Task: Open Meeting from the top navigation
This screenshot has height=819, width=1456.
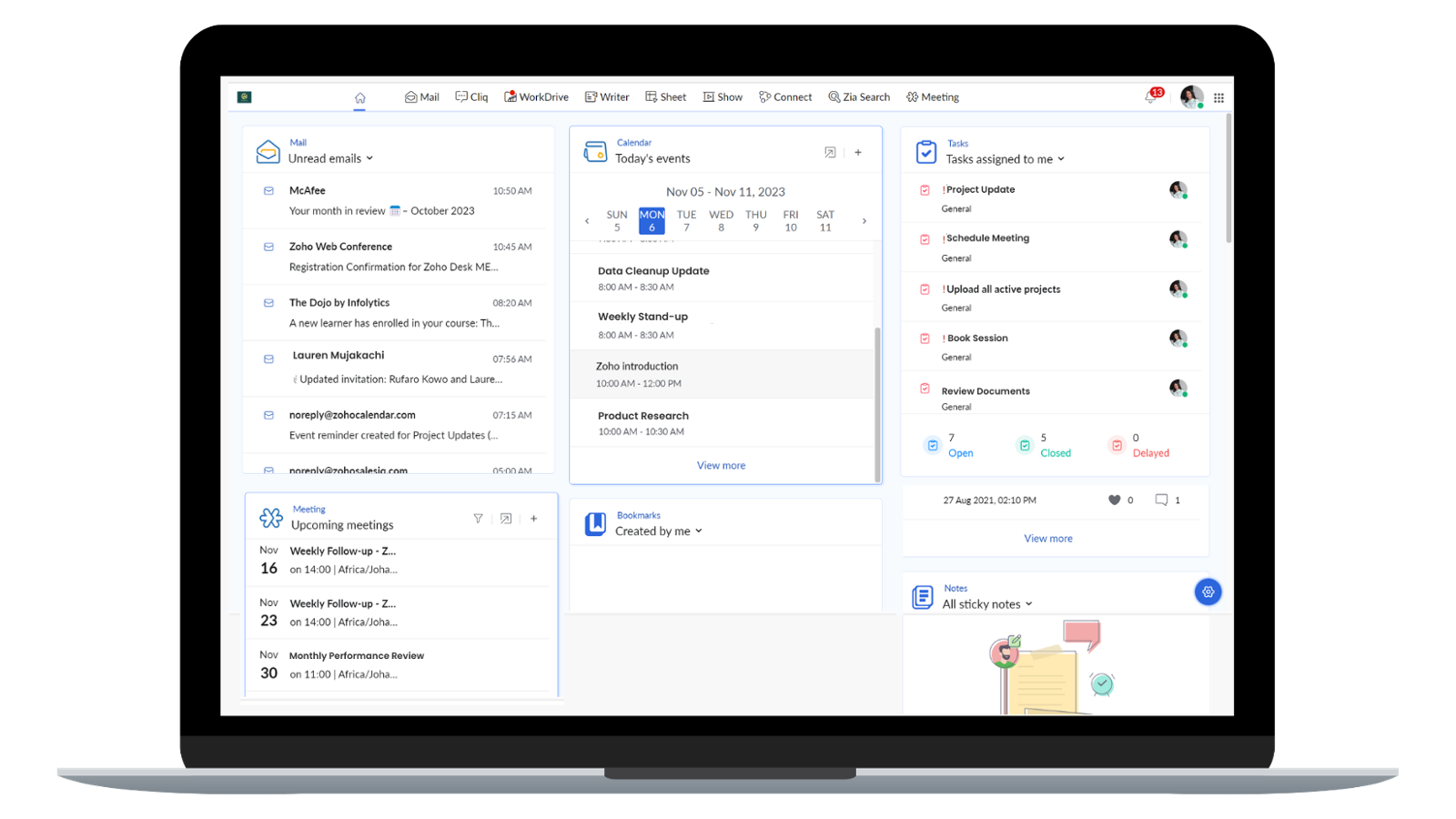Action: pyautogui.click(x=933, y=97)
